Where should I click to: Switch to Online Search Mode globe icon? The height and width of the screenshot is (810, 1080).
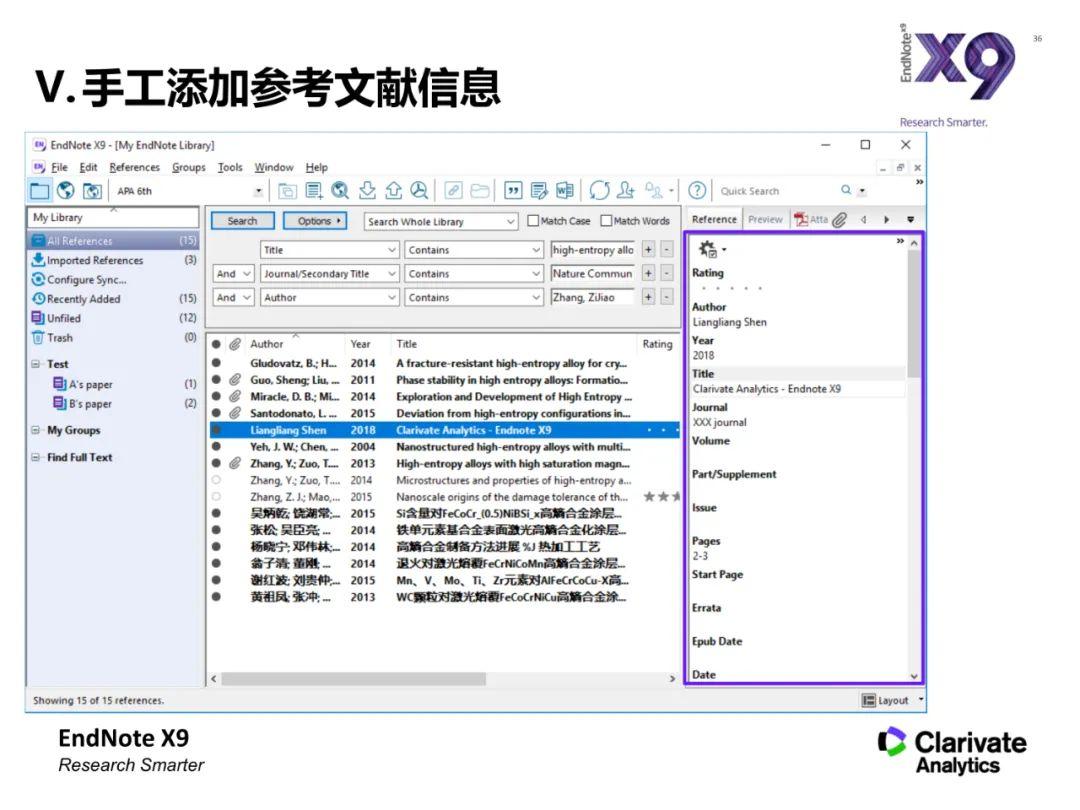click(x=64, y=190)
